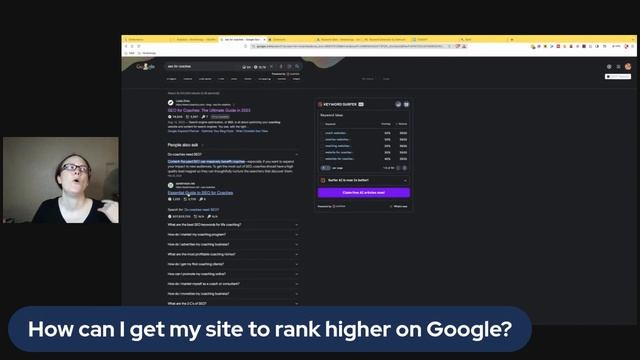
Task: Open the Google account avatar
Action: (x=628, y=67)
